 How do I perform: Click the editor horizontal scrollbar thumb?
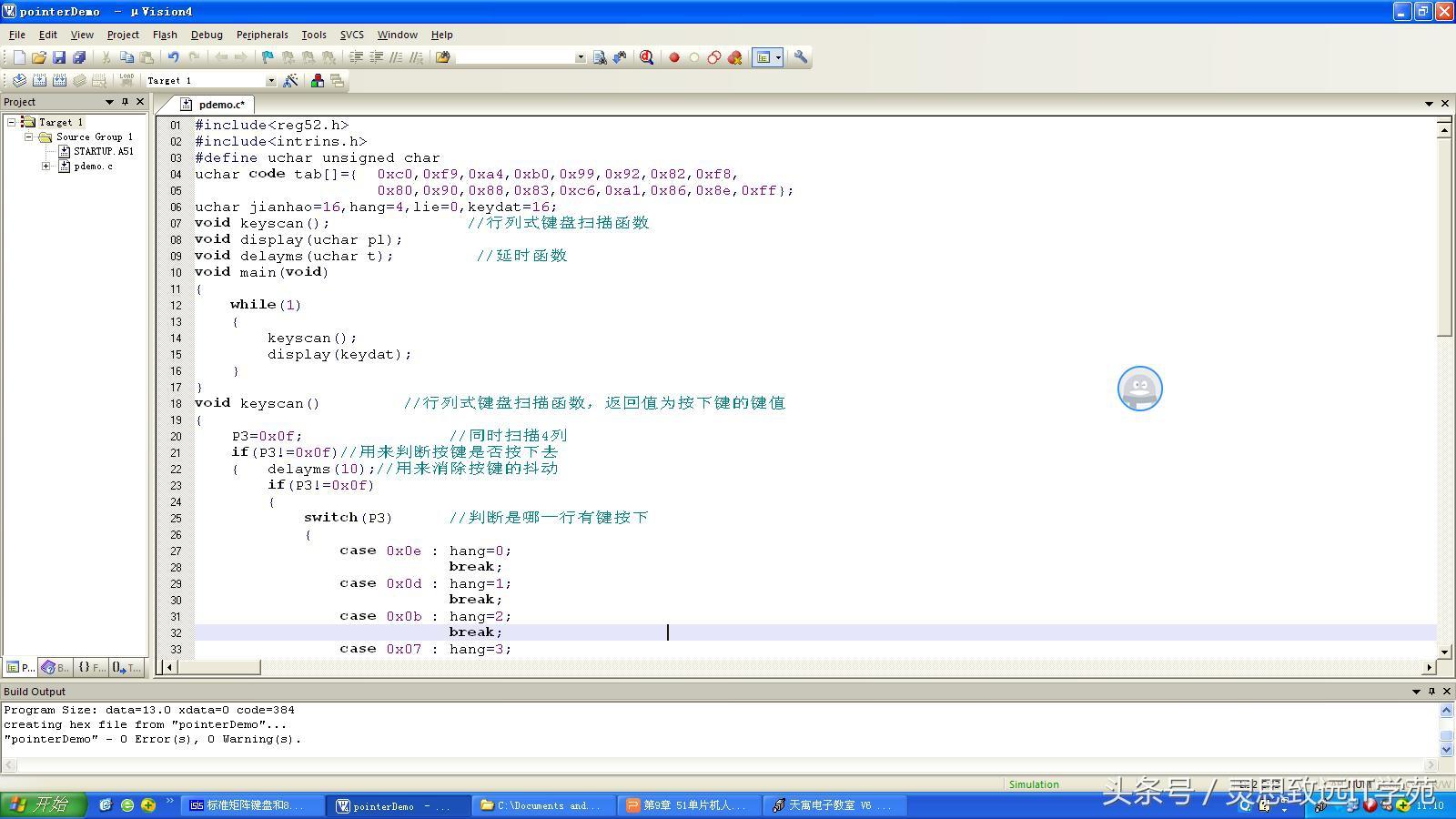219,667
